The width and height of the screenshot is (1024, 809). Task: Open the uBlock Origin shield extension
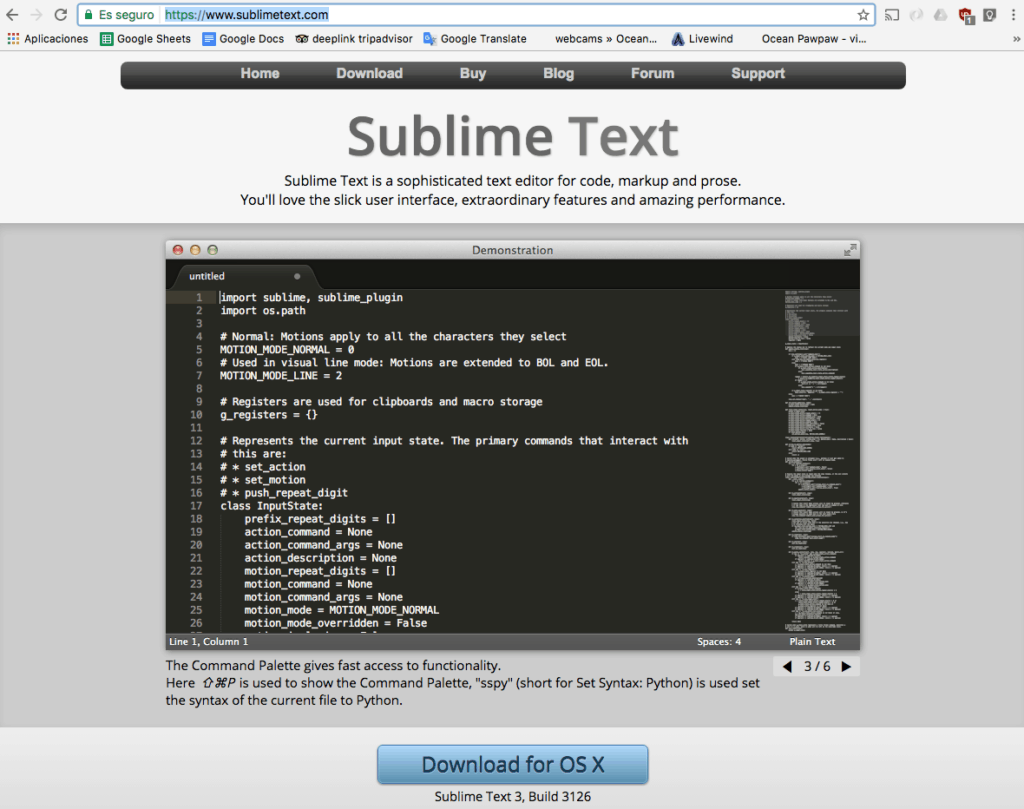(966, 15)
